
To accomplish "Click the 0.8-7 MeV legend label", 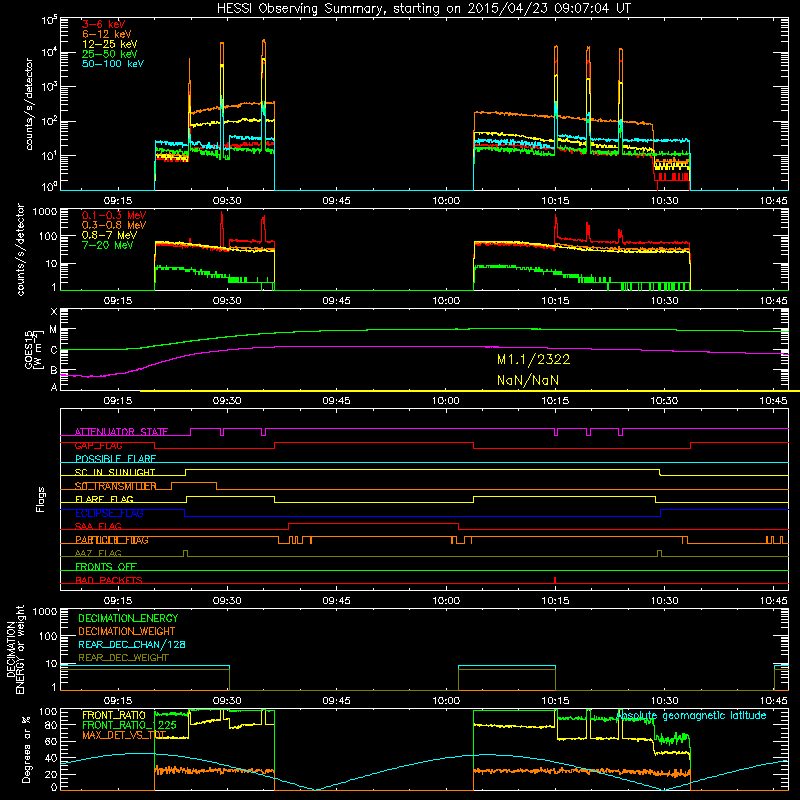I will (x=110, y=235).
